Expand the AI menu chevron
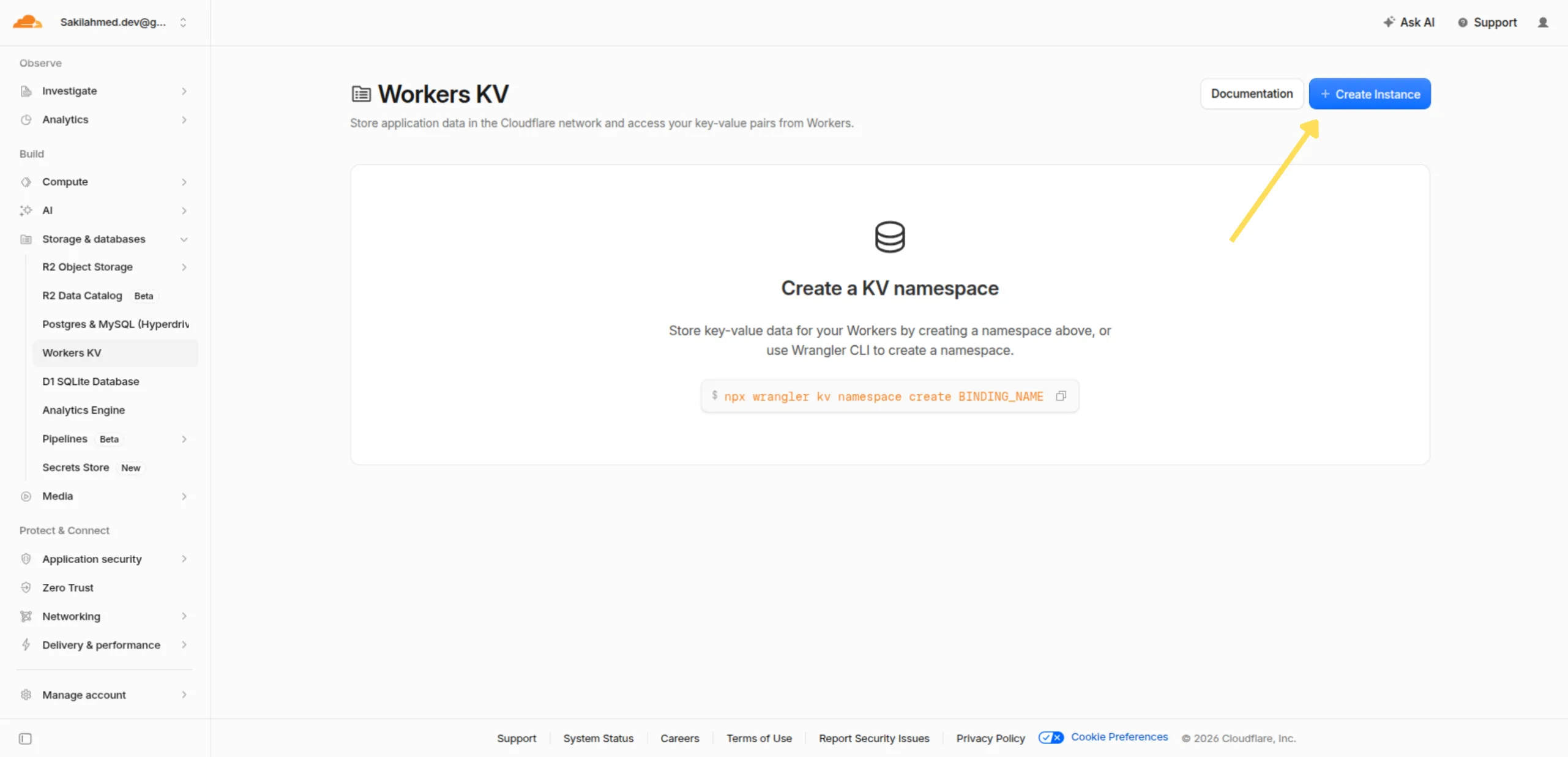This screenshot has height=757, width=1568. tap(184, 211)
